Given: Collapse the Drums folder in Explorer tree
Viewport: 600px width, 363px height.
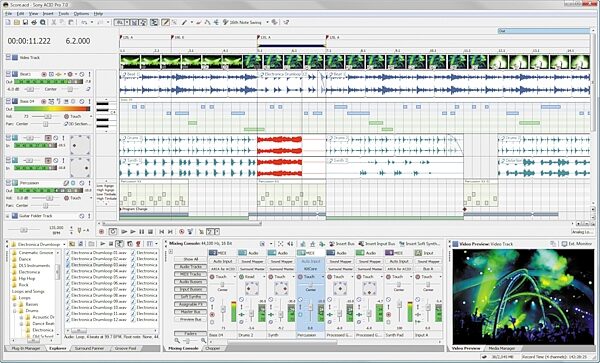Looking at the screenshot, I should click(x=15, y=311).
